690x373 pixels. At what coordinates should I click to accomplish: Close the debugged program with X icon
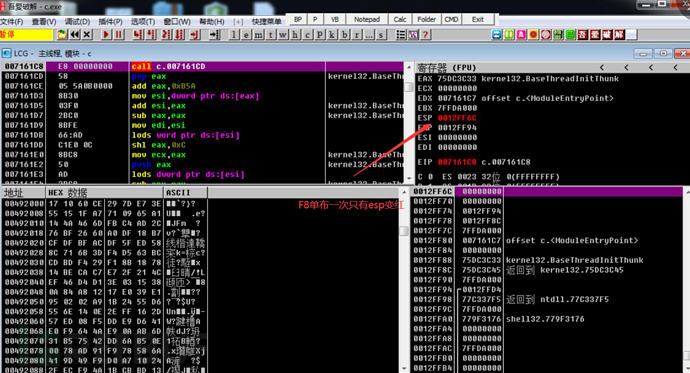coord(87,34)
